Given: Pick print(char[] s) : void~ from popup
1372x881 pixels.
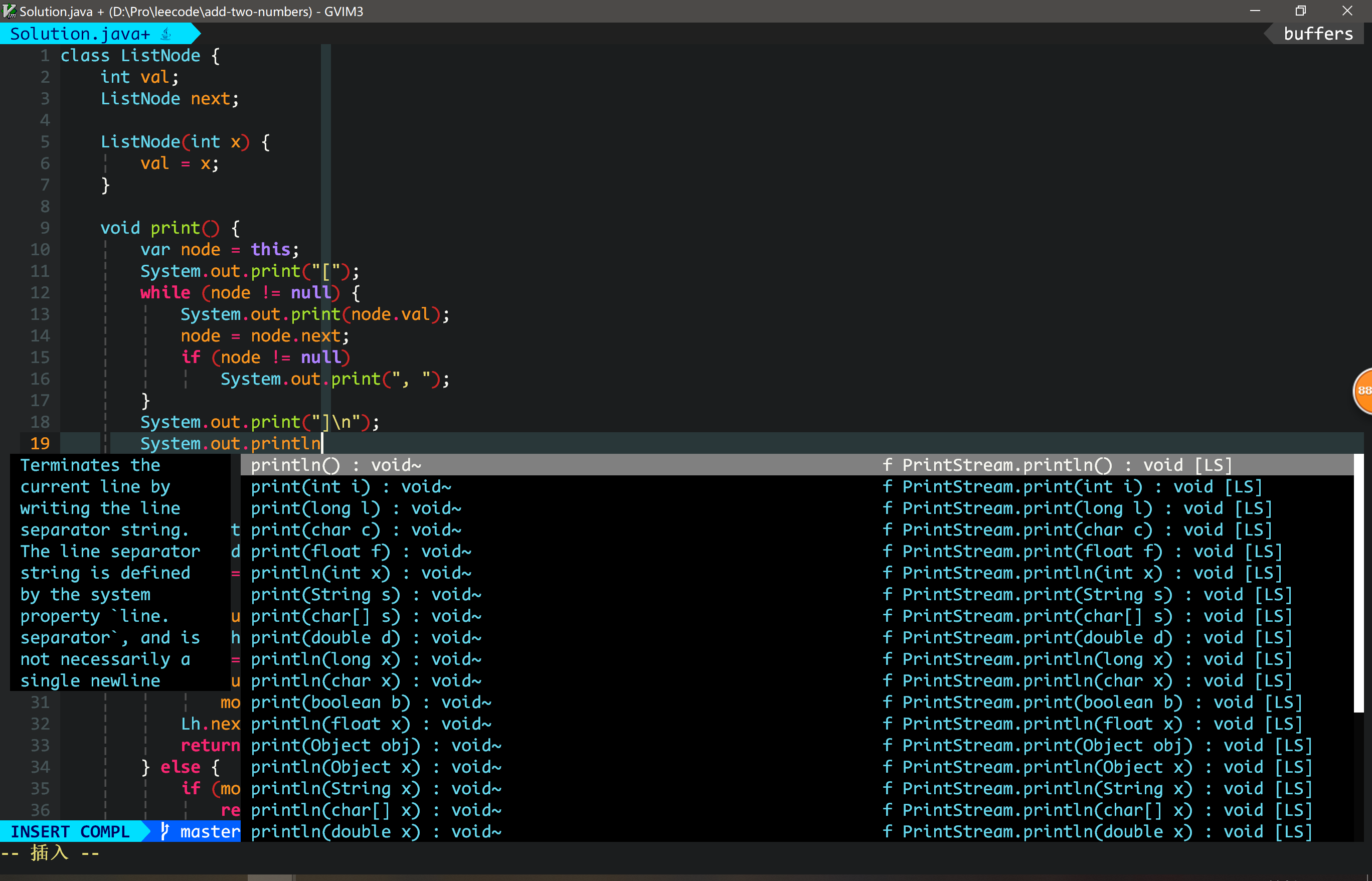Looking at the screenshot, I should (797, 616).
